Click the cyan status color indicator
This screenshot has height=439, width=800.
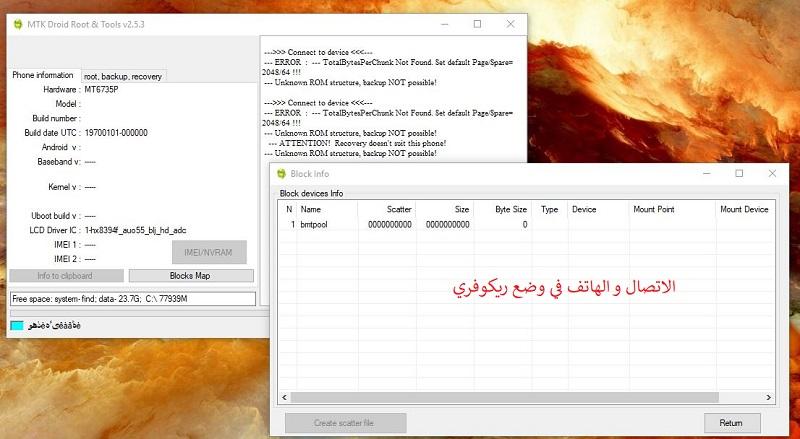[x=17, y=325]
